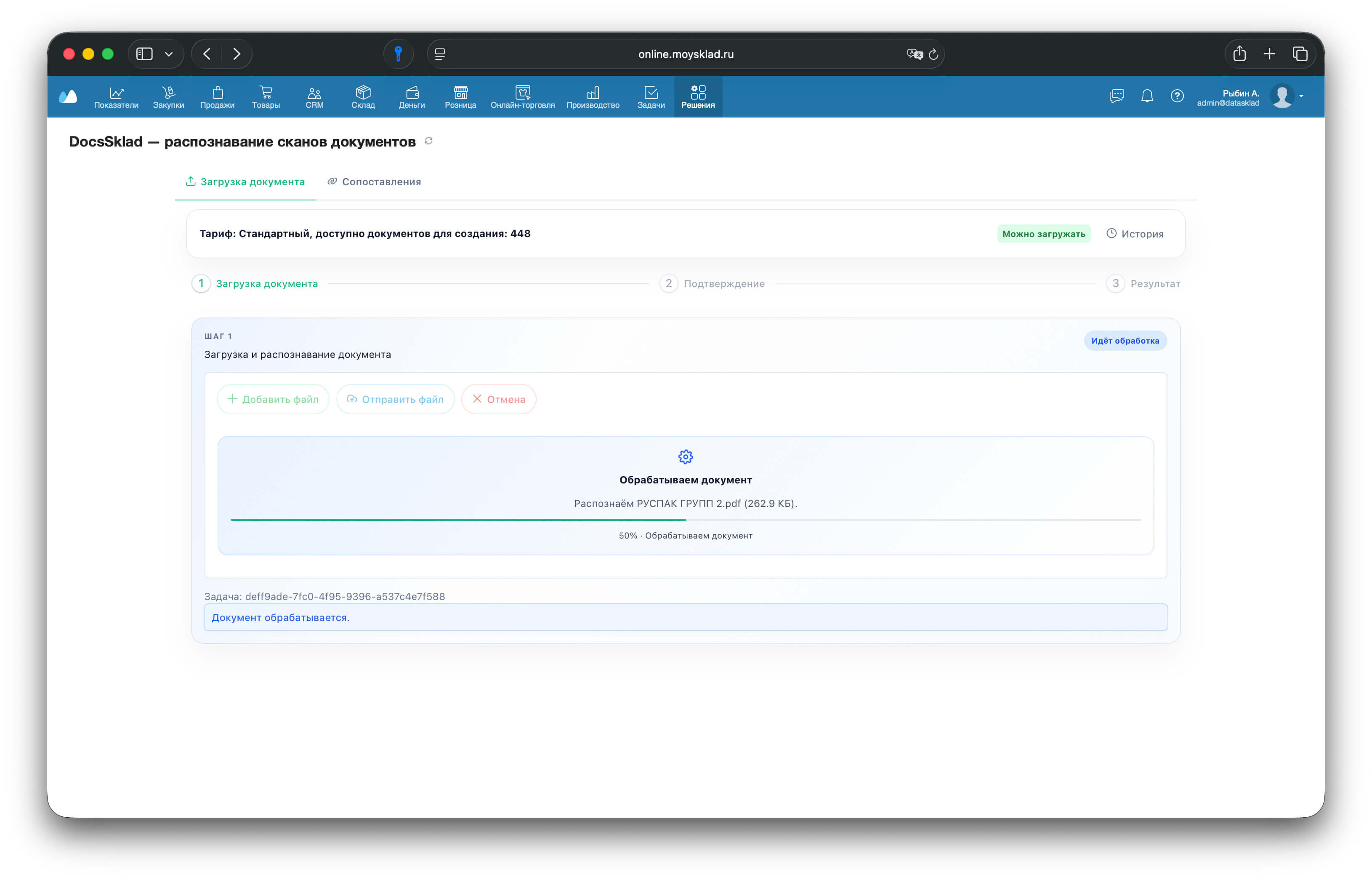Open a new Safari tab
The height and width of the screenshot is (880, 1372).
point(1269,54)
